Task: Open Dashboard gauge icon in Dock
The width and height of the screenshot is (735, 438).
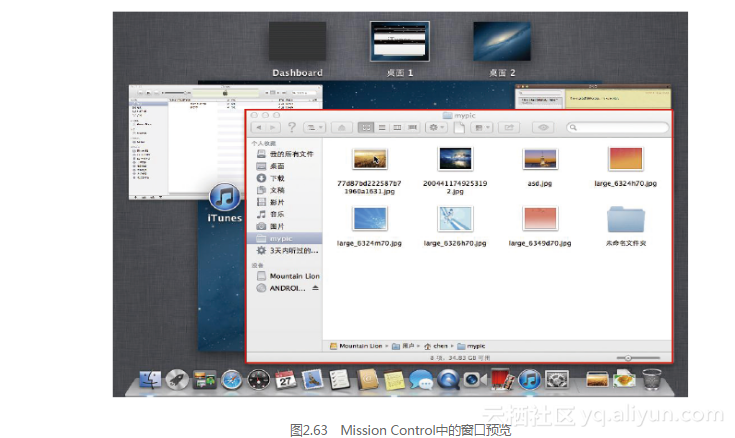Action: coord(259,380)
